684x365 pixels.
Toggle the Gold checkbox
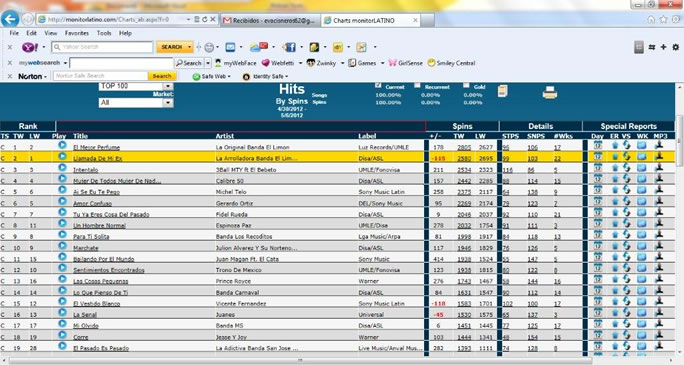(x=466, y=85)
